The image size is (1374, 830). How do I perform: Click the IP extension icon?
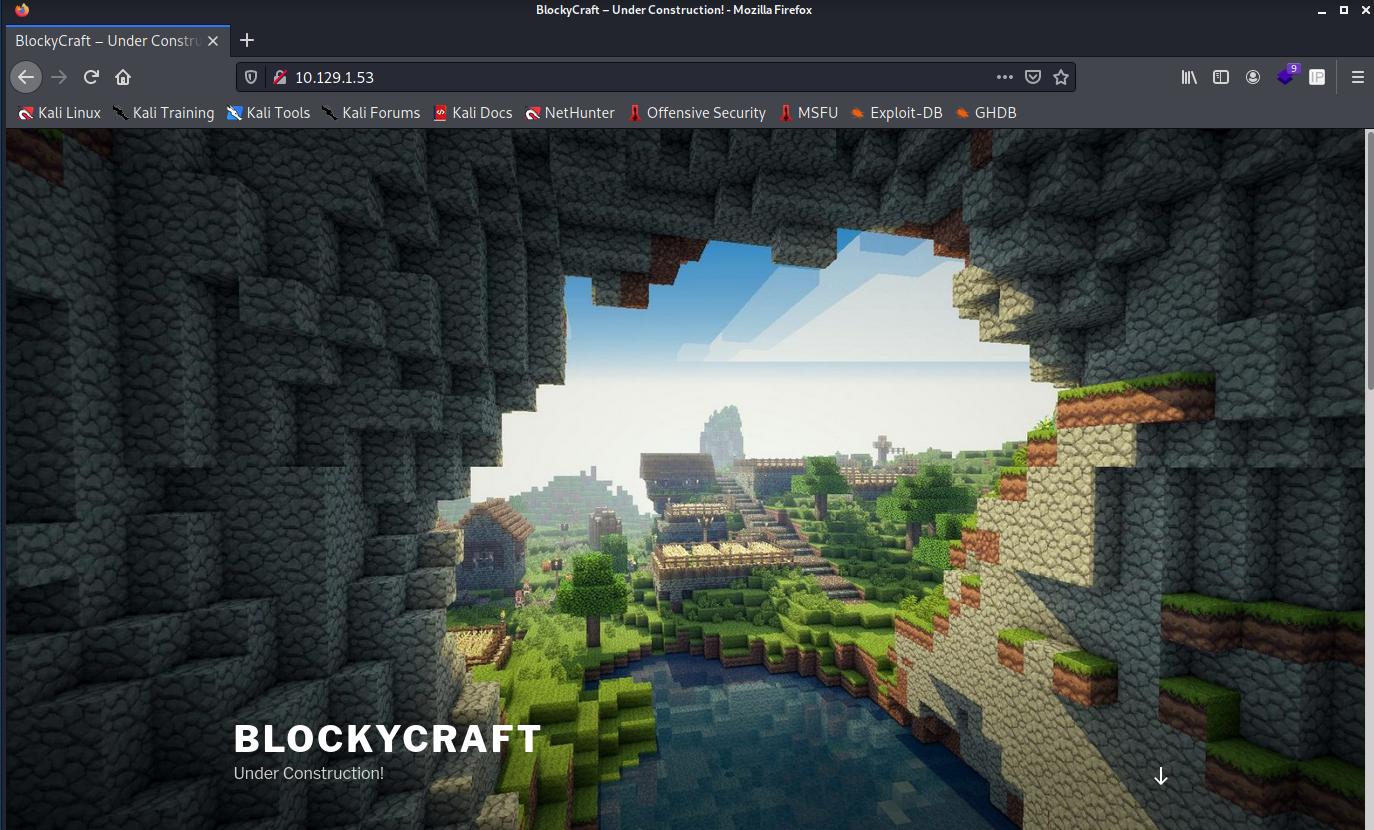1317,77
